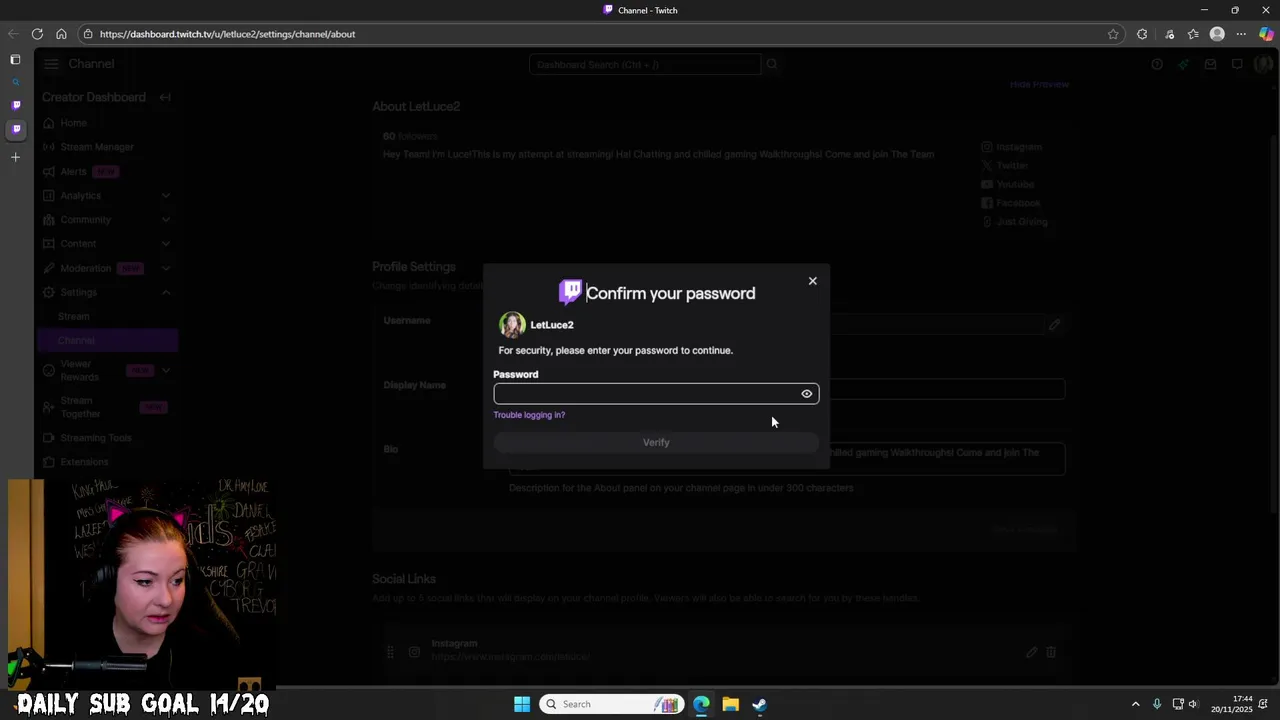Image resolution: width=1280 pixels, height=720 pixels.
Task: Open the browser Favorites list icon
Action: (1193, 34)
